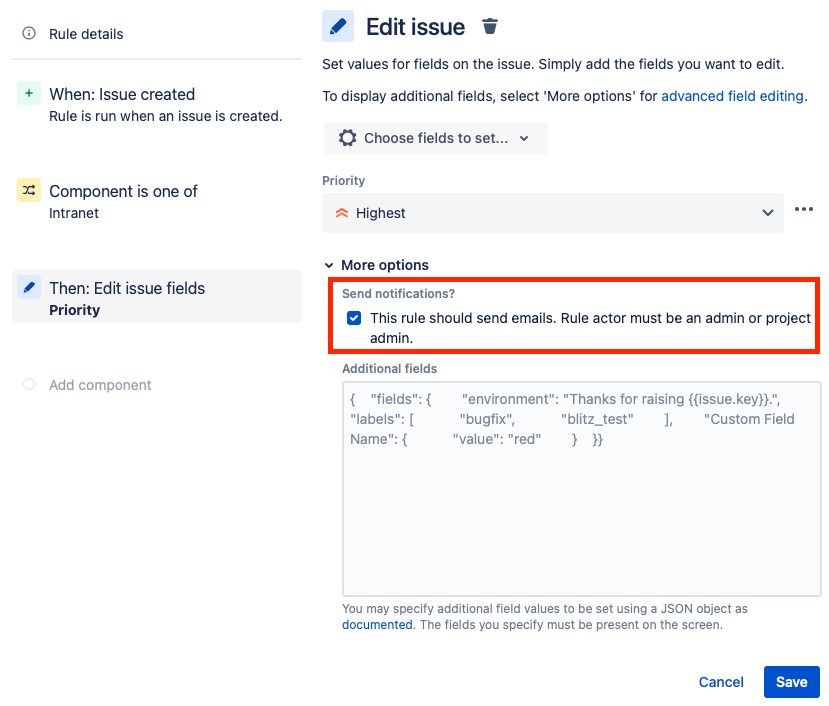Click the branch icon beside Component condition

pyautogui.click(x=27, y=189)
